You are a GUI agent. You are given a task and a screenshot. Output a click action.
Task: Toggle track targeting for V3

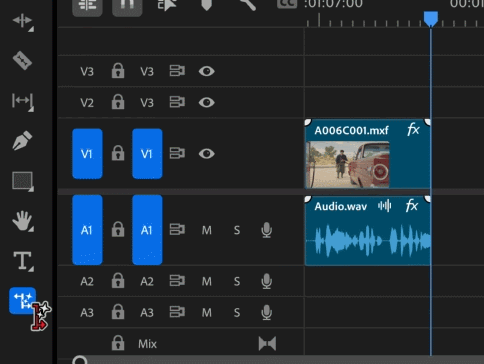tap(147, 71)
